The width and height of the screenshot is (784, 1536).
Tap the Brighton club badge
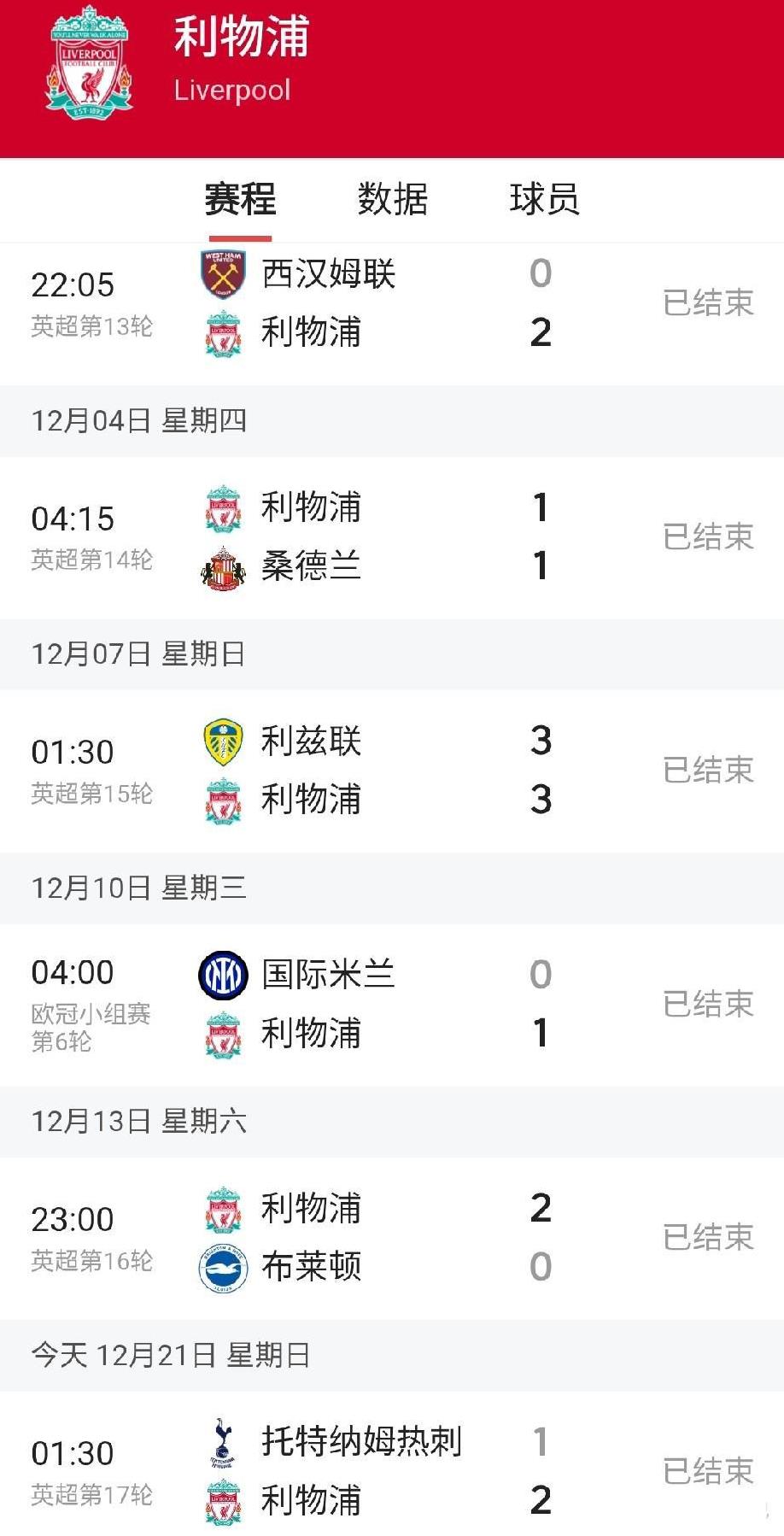point(223,1268)
